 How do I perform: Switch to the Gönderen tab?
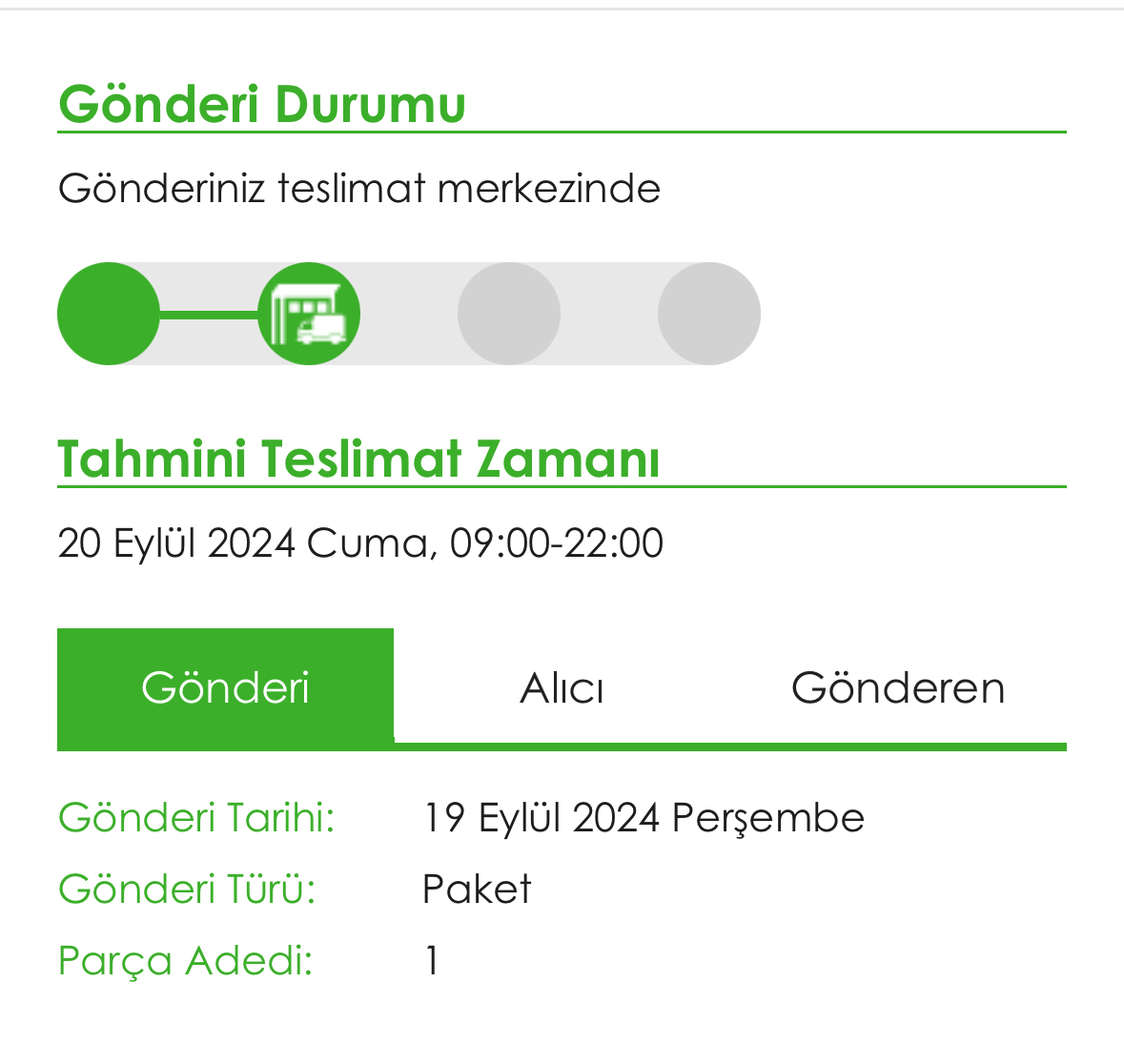coord(897,688)
